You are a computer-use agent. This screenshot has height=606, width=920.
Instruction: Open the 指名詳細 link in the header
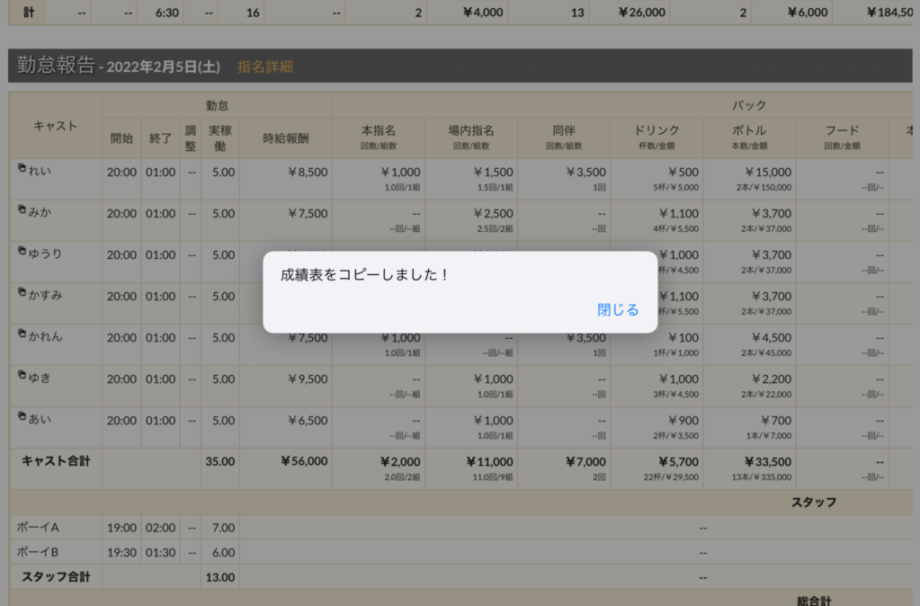tap(265, 67)
